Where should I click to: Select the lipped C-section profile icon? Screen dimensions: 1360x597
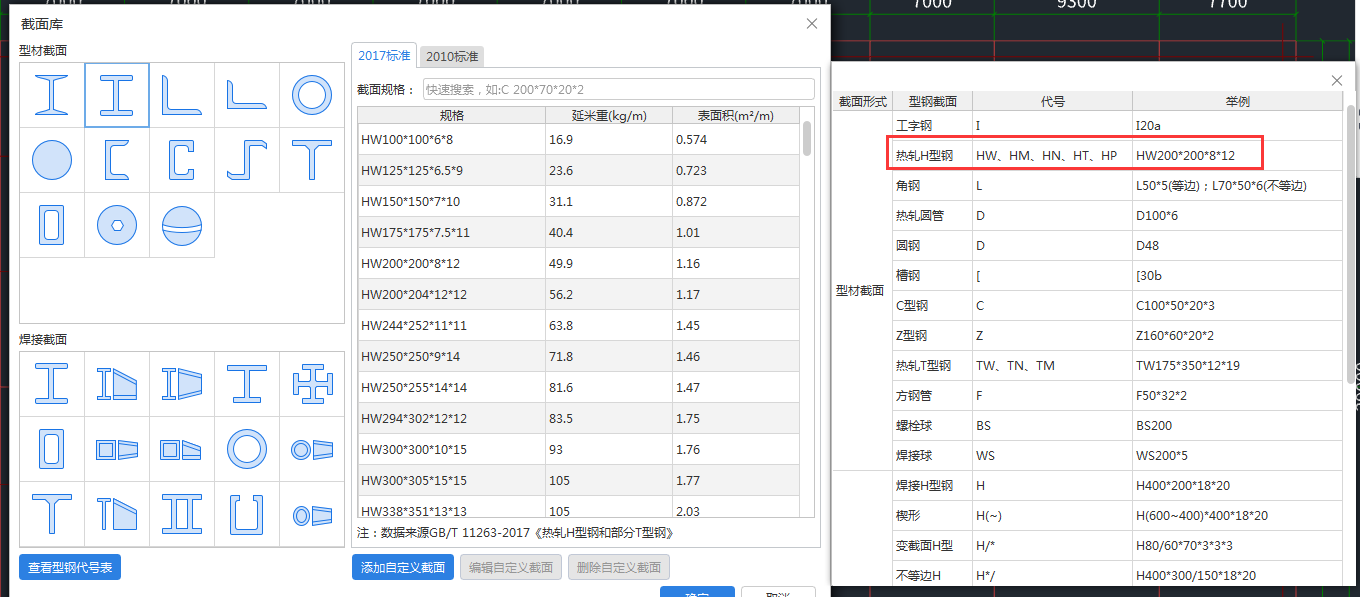pyautogui.click(x=182, y=160)
